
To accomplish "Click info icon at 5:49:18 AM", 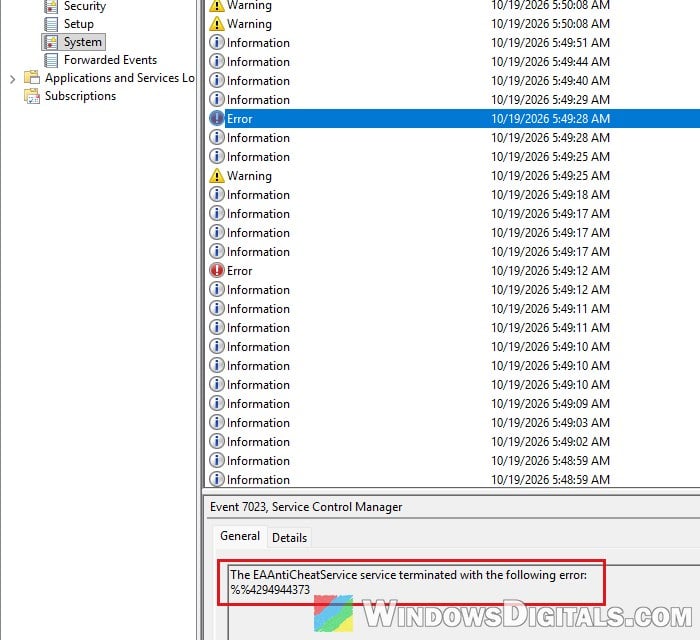I will coord(217,195).
